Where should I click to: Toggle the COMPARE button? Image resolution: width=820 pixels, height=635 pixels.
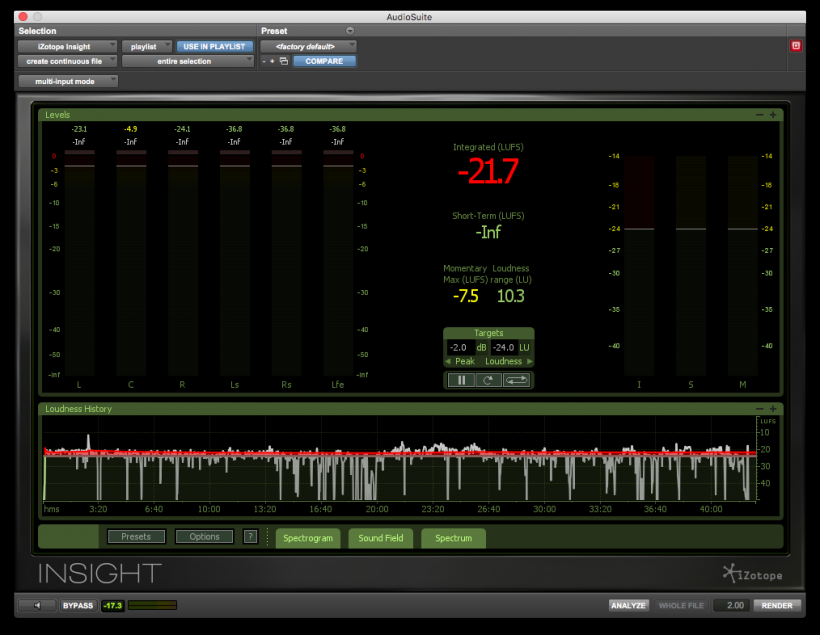pos(324,61)
